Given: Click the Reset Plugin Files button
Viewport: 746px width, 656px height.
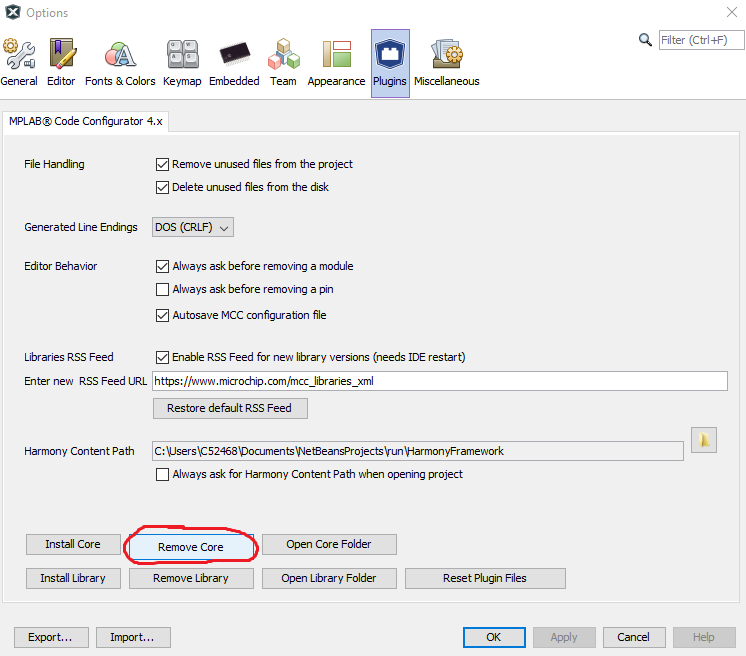Looking at the screenshot, I should tap(485, 578).
